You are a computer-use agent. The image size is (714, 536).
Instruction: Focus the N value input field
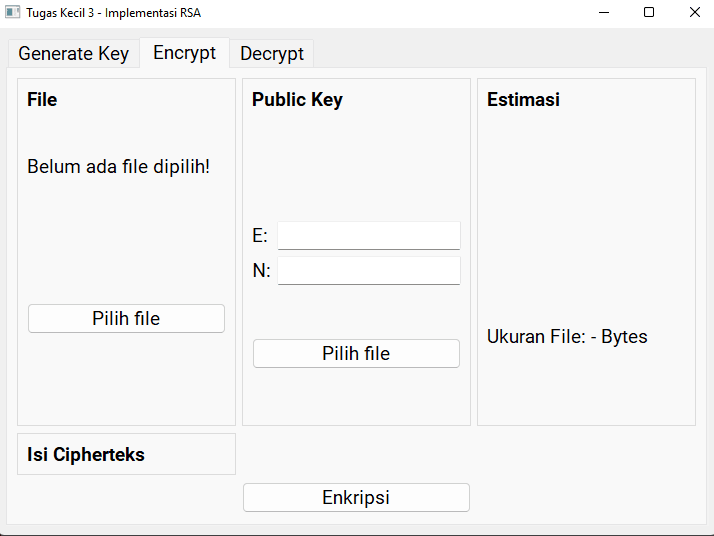pos(368,271)
